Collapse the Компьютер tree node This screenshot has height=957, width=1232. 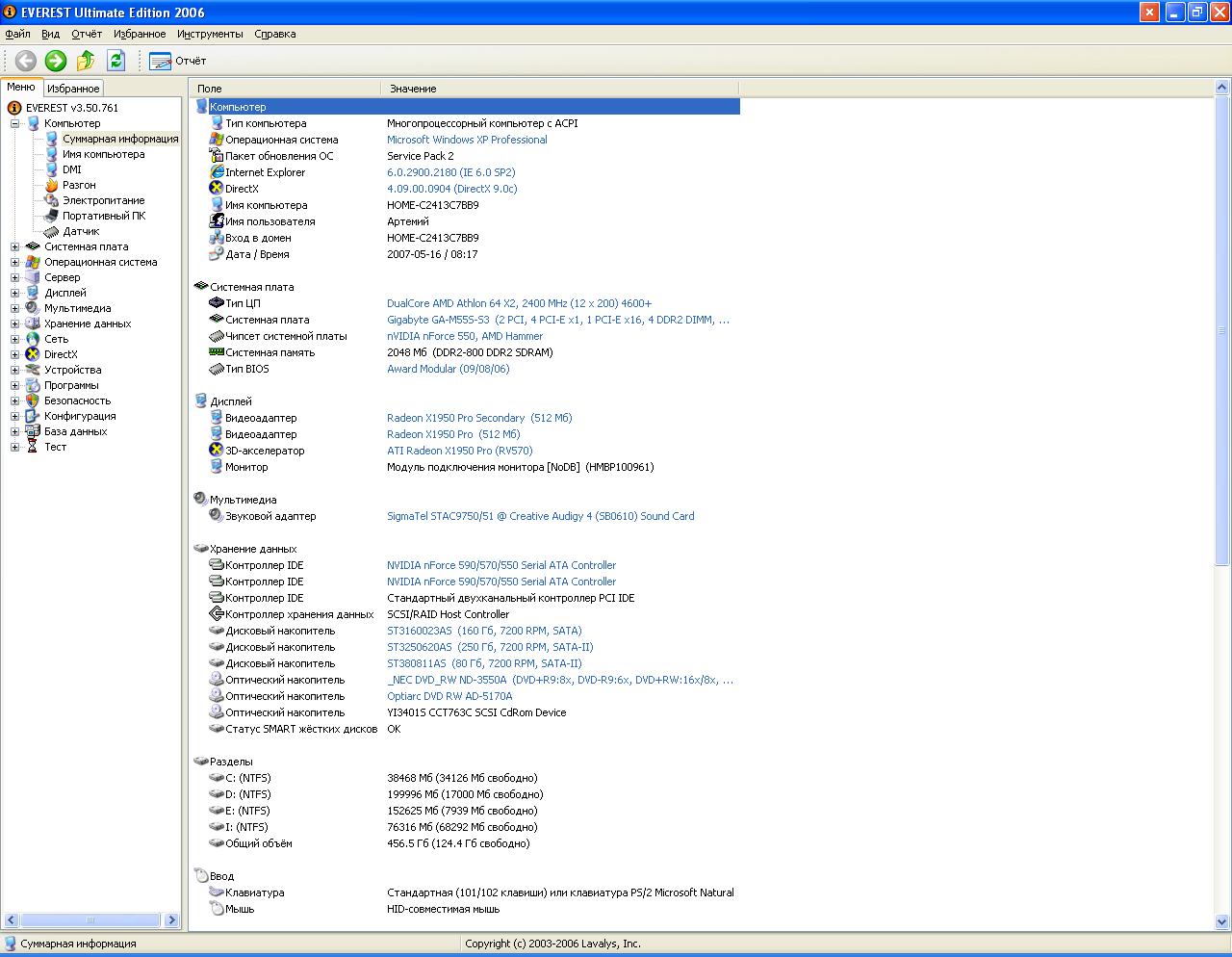(15, 123)
